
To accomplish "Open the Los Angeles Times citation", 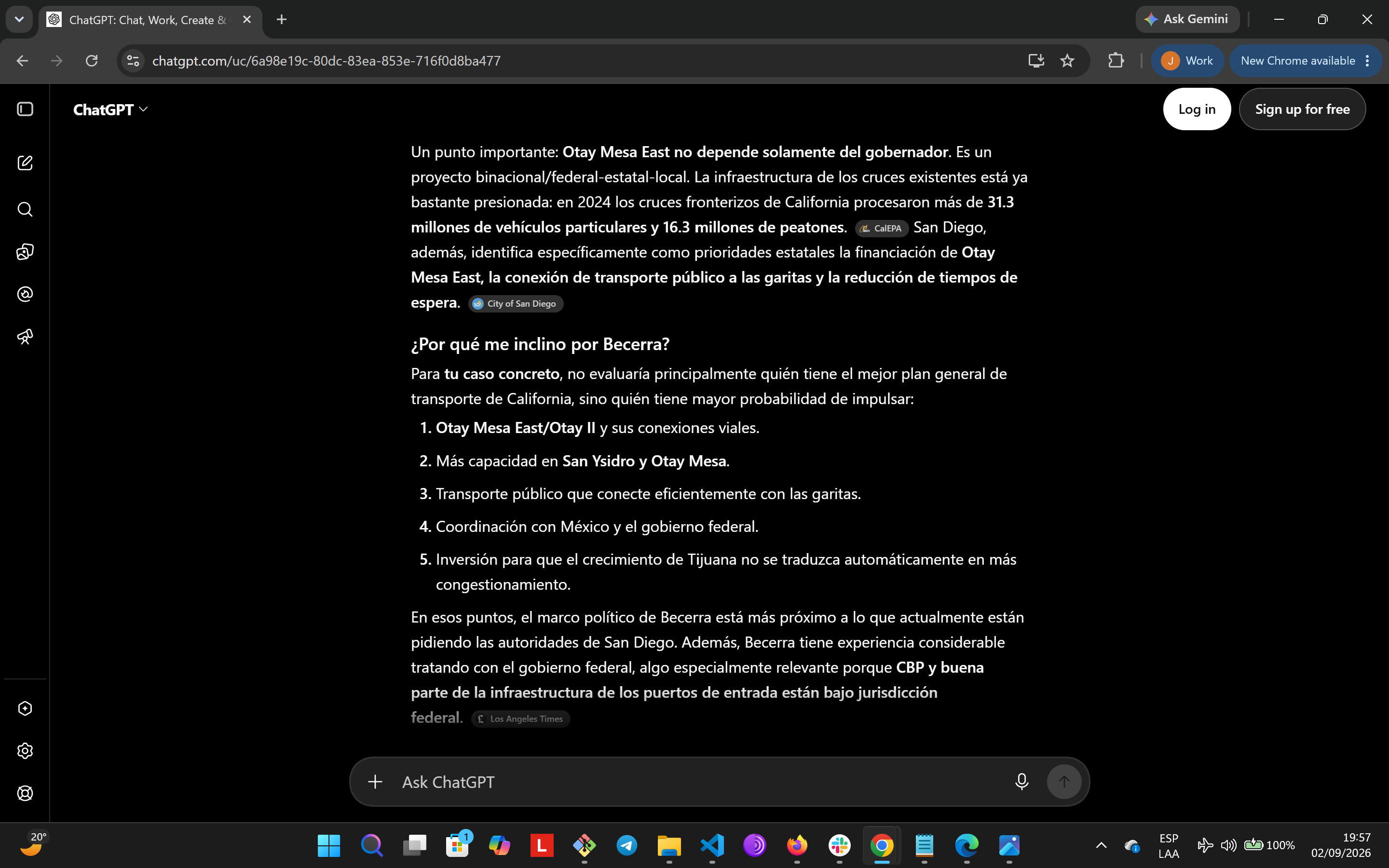I will (x=520, y=719).
